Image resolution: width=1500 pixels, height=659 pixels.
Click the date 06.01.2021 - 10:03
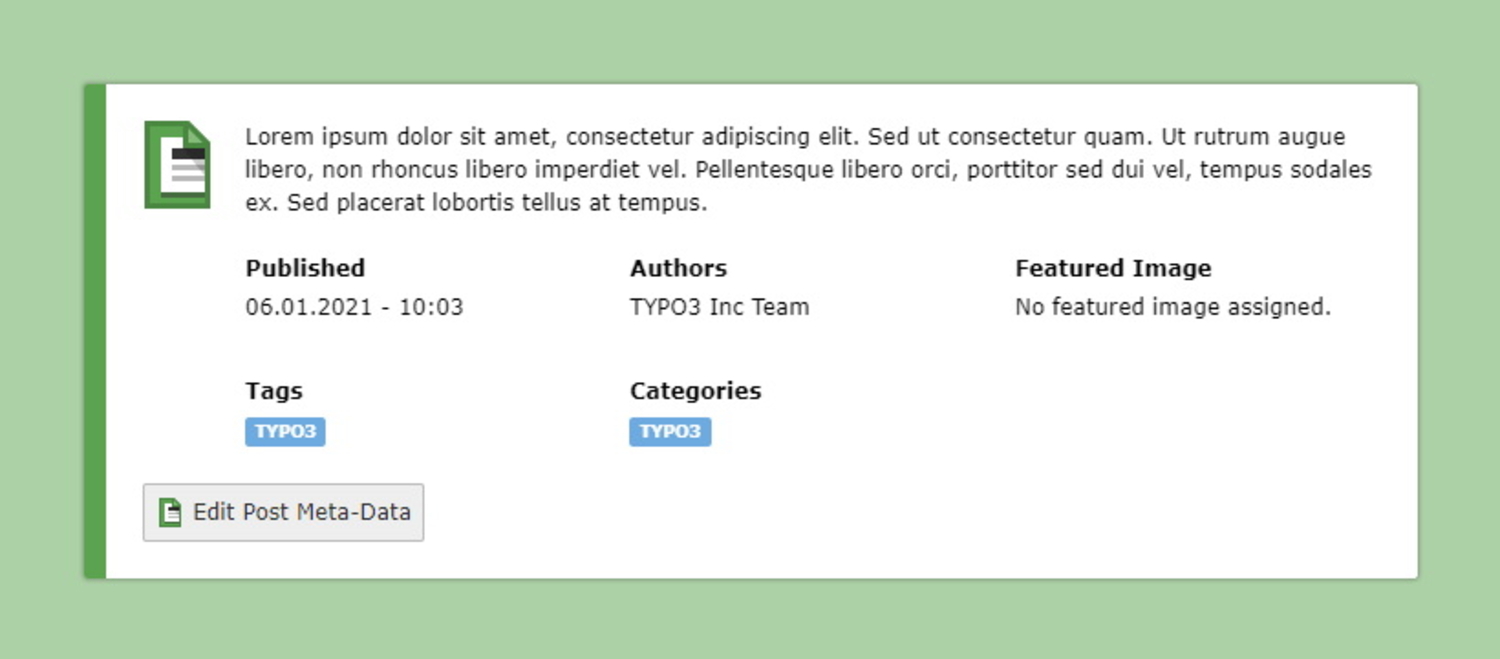click(x=354, y=307)
